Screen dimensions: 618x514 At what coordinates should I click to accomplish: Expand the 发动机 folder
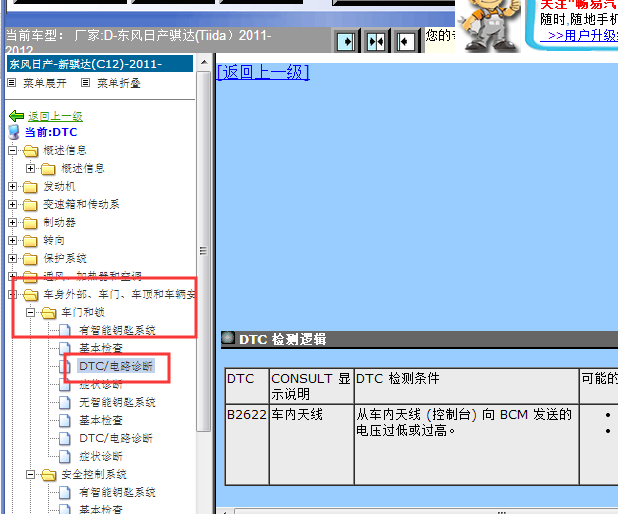click(x=12, y=186)
